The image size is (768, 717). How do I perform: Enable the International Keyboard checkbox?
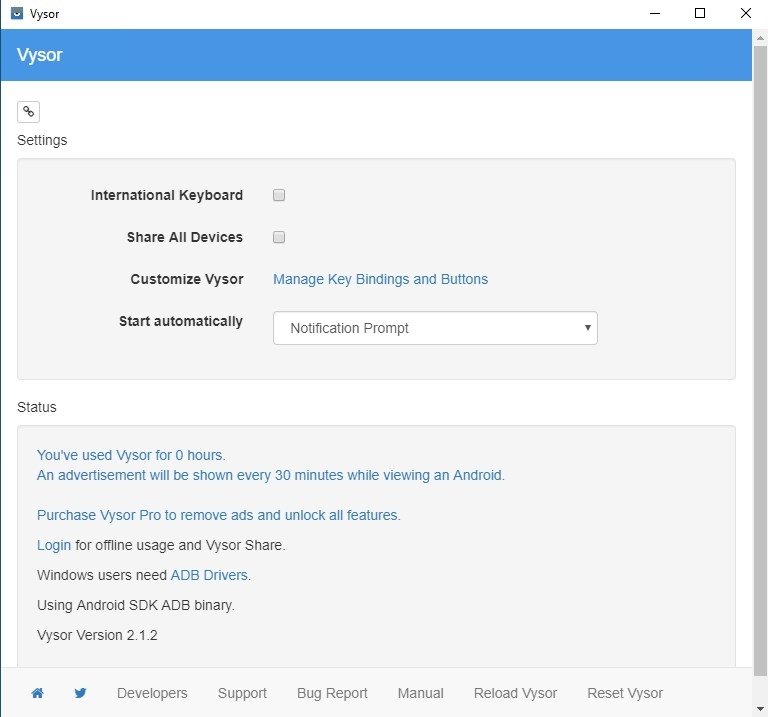(x=279, y=195)
